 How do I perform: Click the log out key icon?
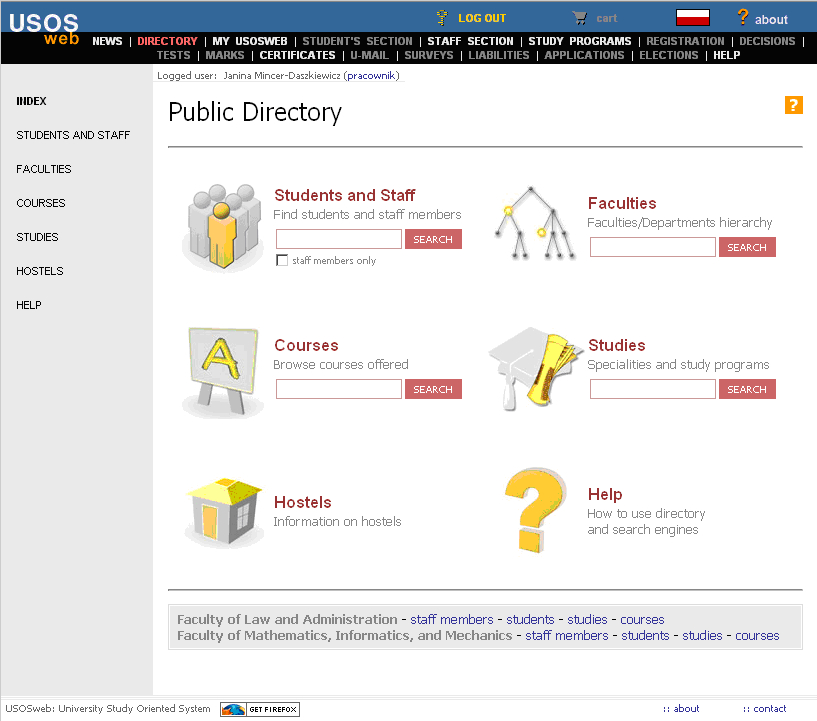click(x=442, y=18)
